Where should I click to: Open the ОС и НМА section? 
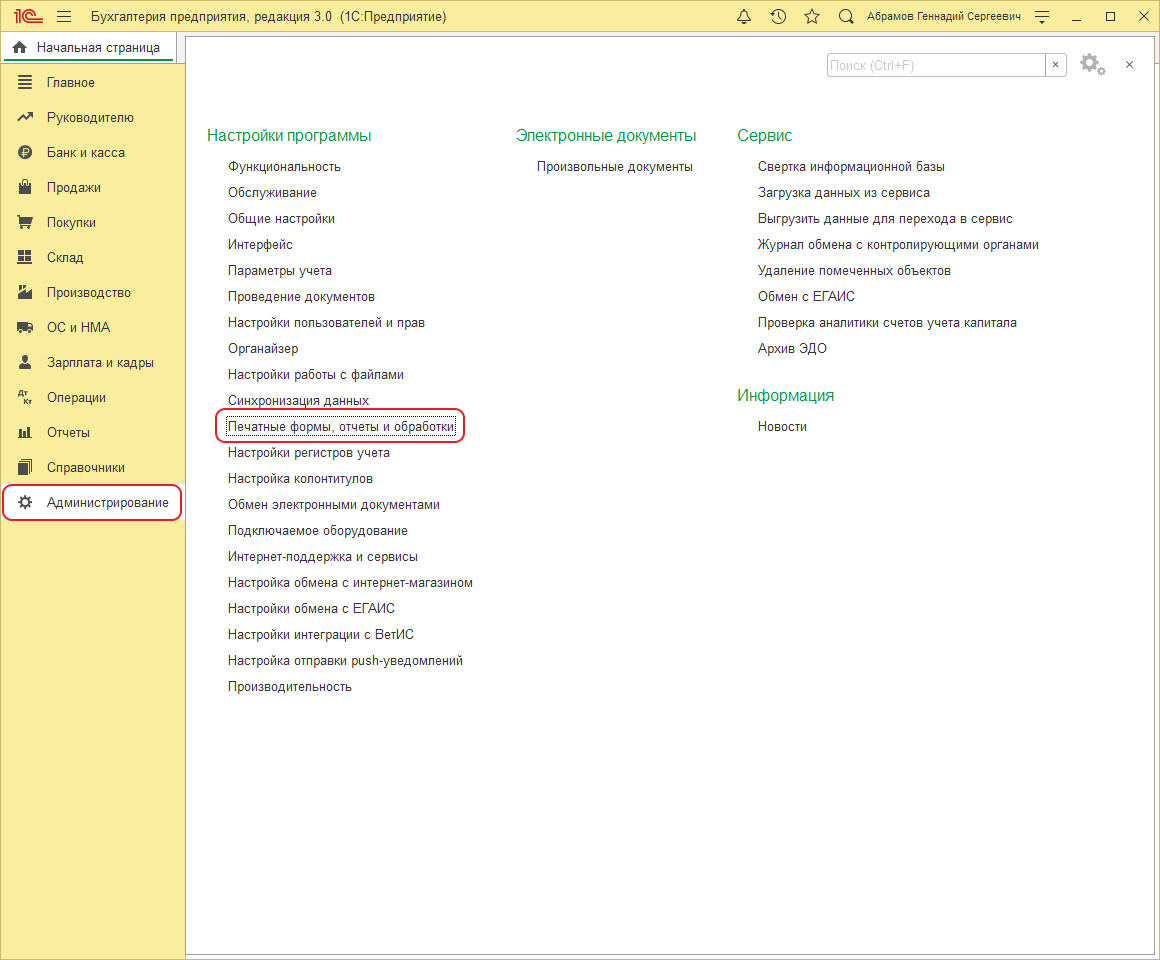[92, 328]
